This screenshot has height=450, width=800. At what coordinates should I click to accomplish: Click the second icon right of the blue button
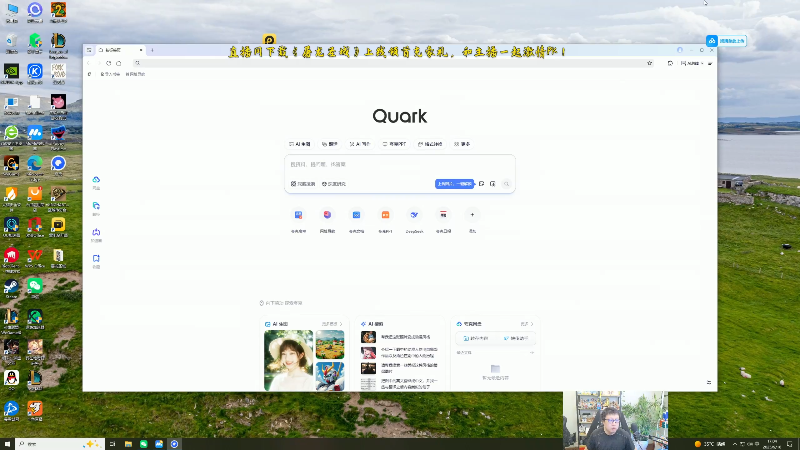[492, 184]
